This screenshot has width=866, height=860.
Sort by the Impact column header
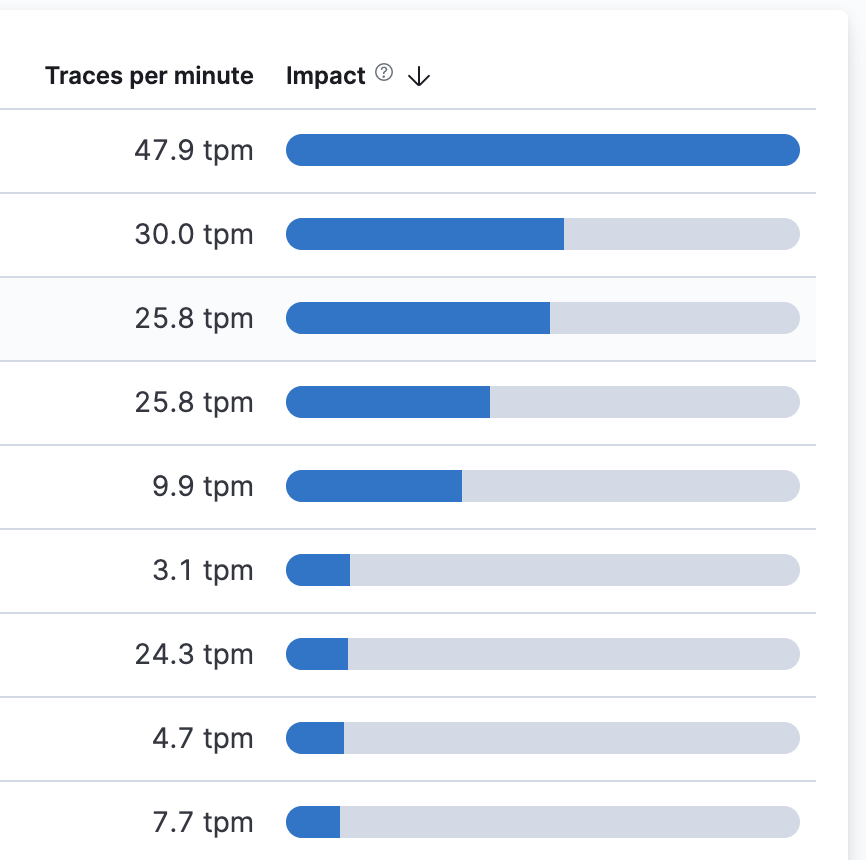[324, 75]
